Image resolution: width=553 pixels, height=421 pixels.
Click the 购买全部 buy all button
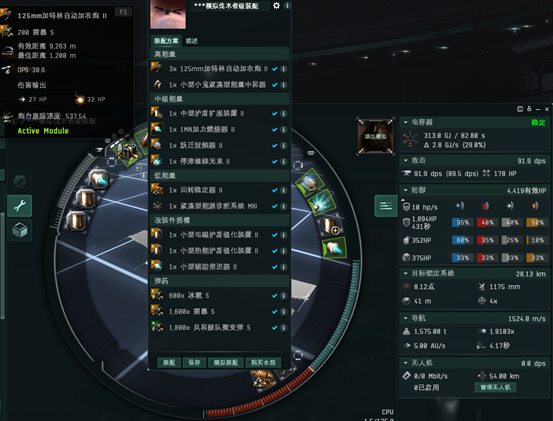tap(263, 362)
